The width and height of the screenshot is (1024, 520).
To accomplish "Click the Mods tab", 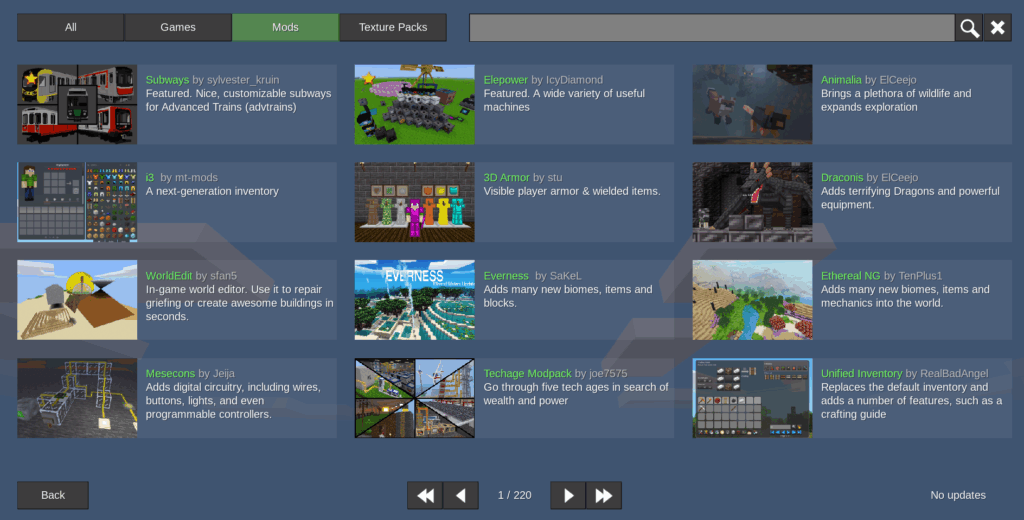I will click(x=285, y=28).
